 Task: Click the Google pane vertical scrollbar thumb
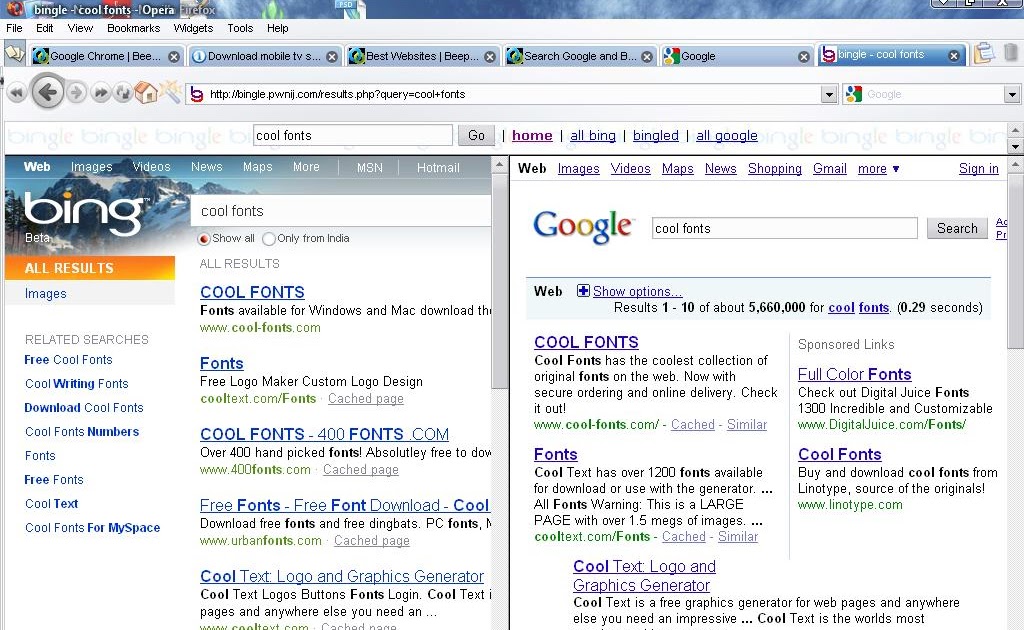coord(1016,261)
